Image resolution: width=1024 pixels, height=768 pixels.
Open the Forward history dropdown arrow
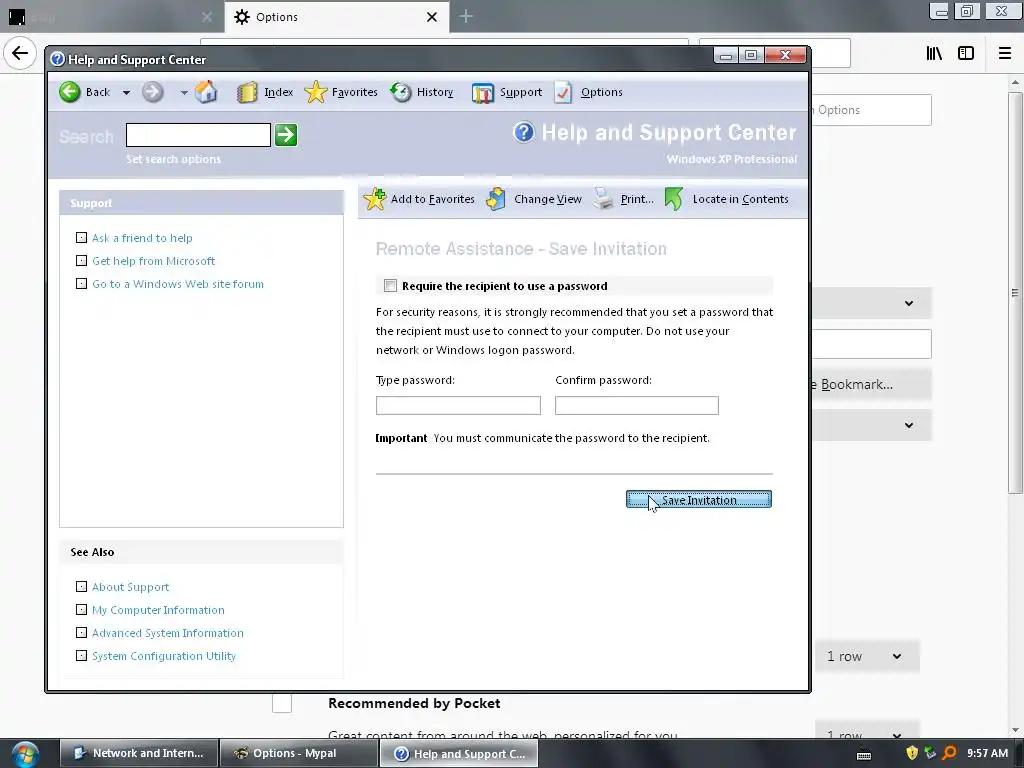pos(184,93)
